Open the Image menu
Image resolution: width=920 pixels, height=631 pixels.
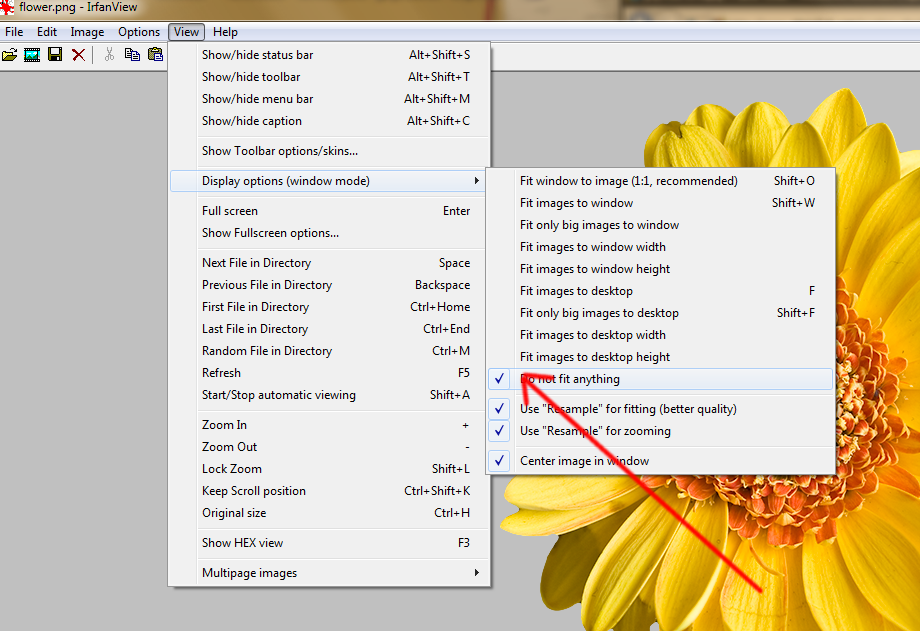pos(87,32)
